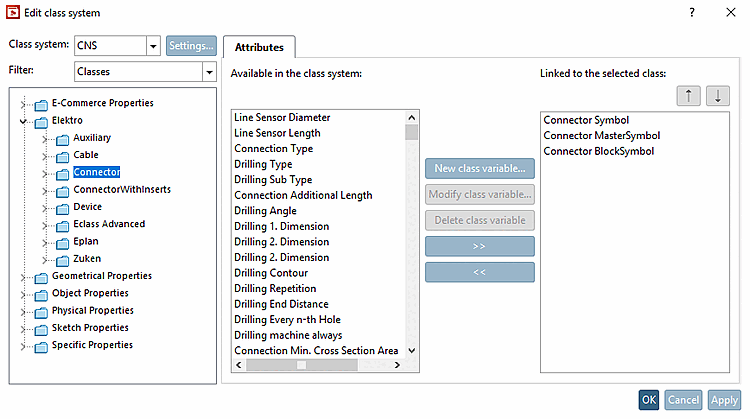Image resolution: width=750 pixels, height=419 pixels.
Task: Expand the Physical Properties node
Action: tap(22, 312)
